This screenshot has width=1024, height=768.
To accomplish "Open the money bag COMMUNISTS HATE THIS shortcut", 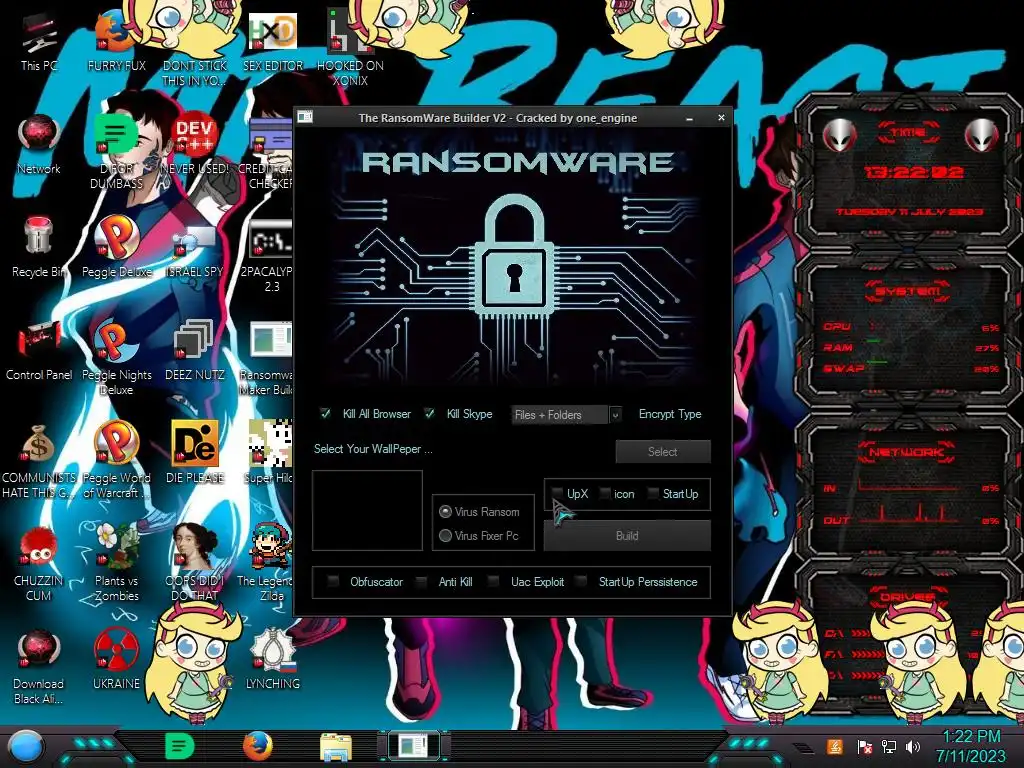I will [39, 461].
